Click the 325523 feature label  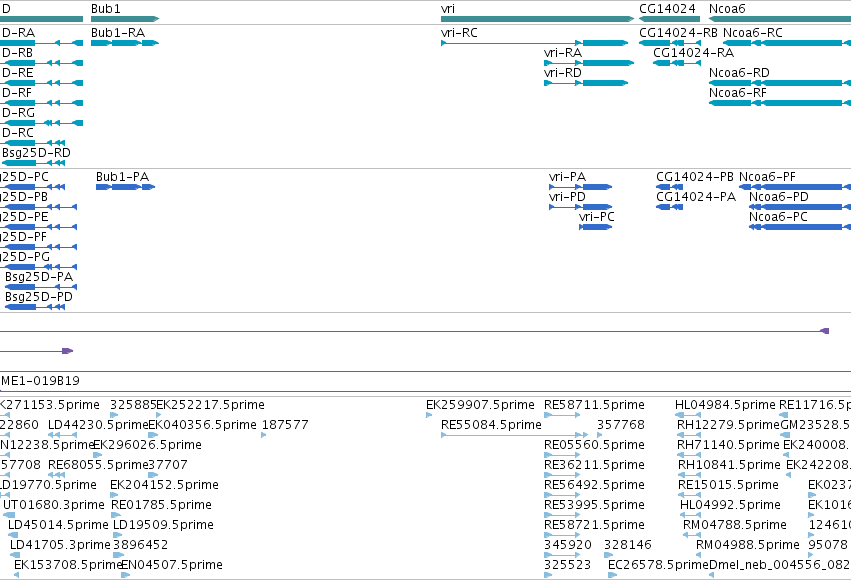(568, 565)
